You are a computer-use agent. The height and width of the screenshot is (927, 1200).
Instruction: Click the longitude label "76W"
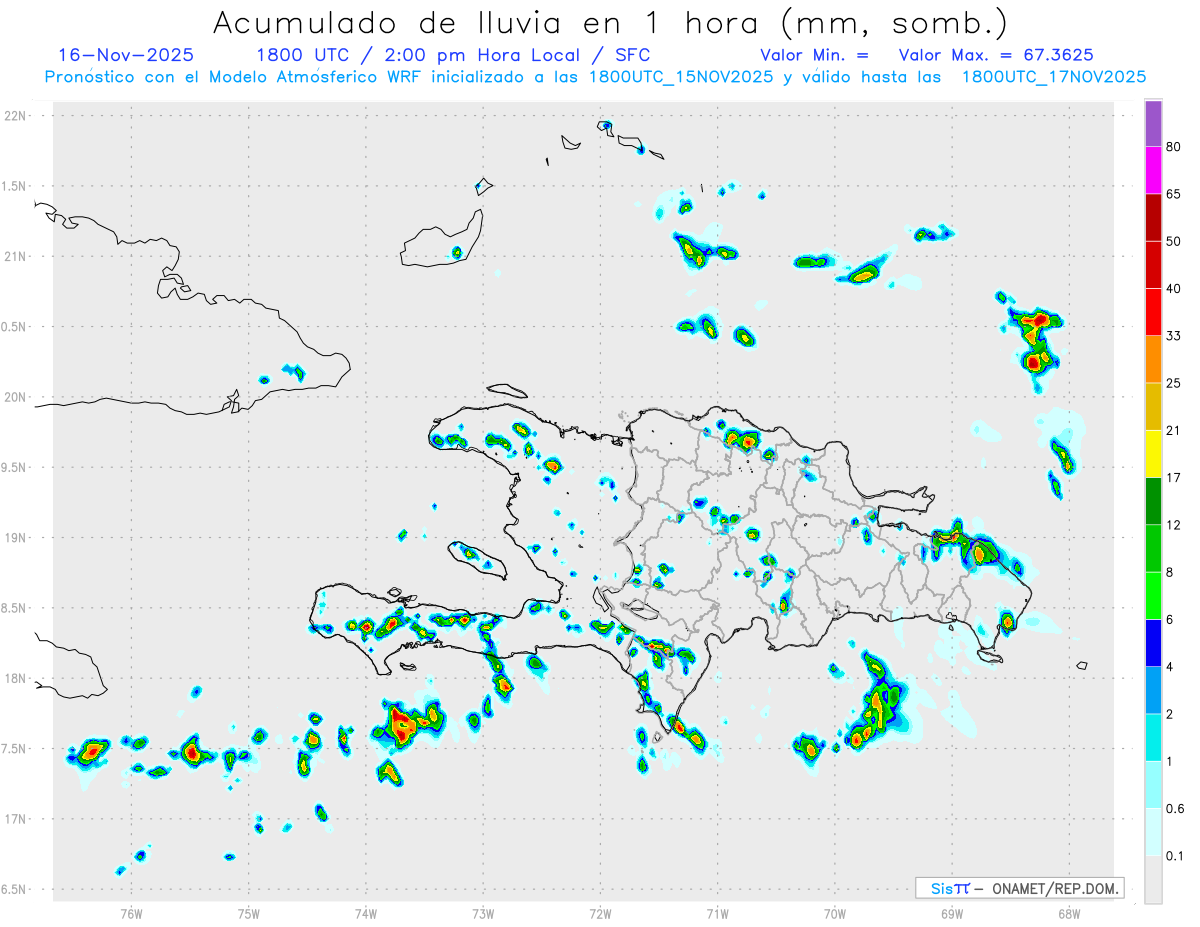(131, 913)
